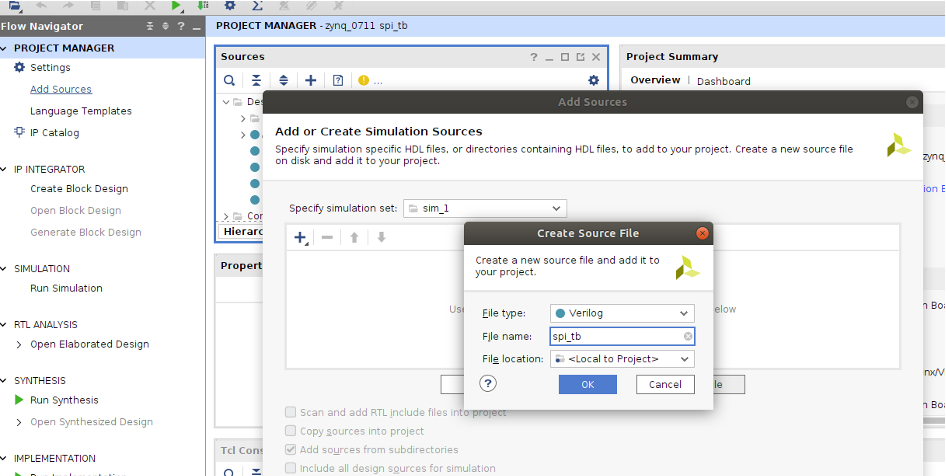Enable Scan and add RTL include files
The height and width of the screenshot is (476, 946).
[291, 413]
